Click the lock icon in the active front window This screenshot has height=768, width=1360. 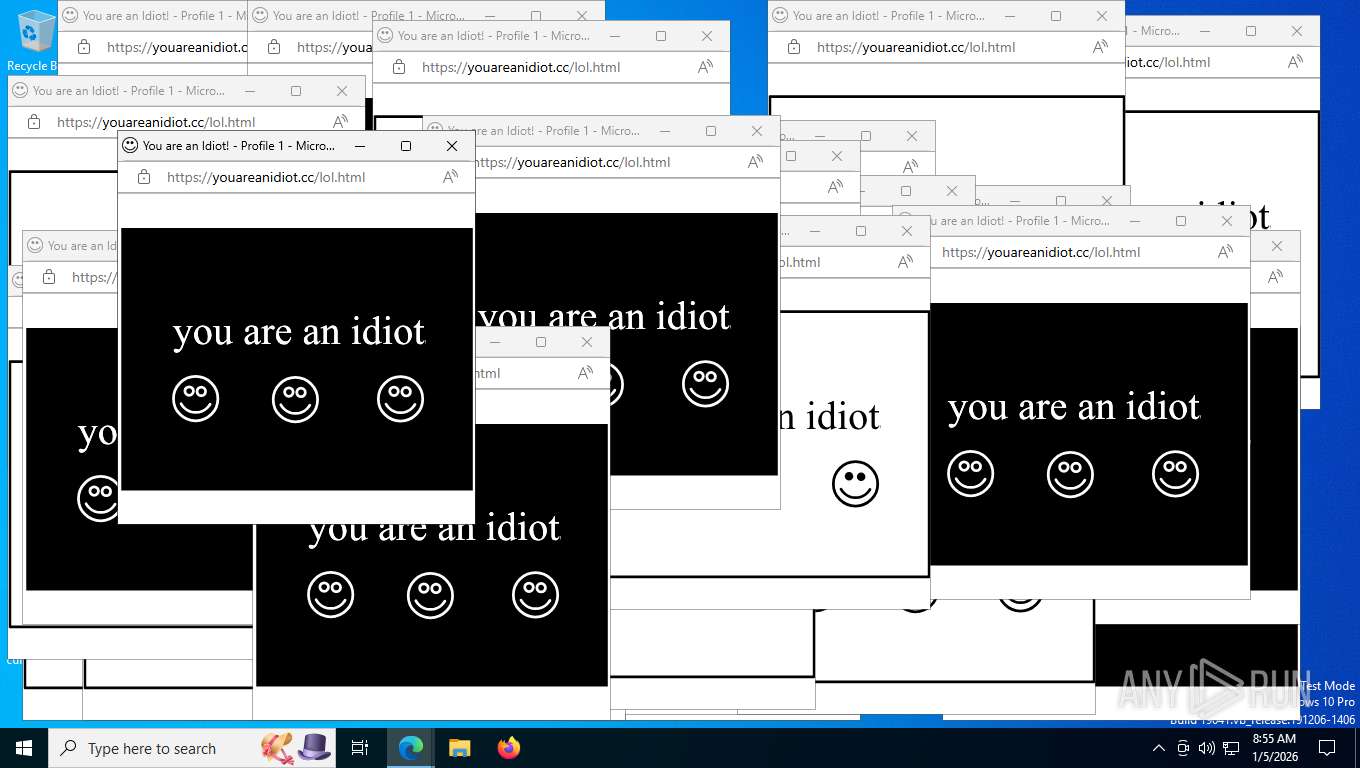[144, 177]
